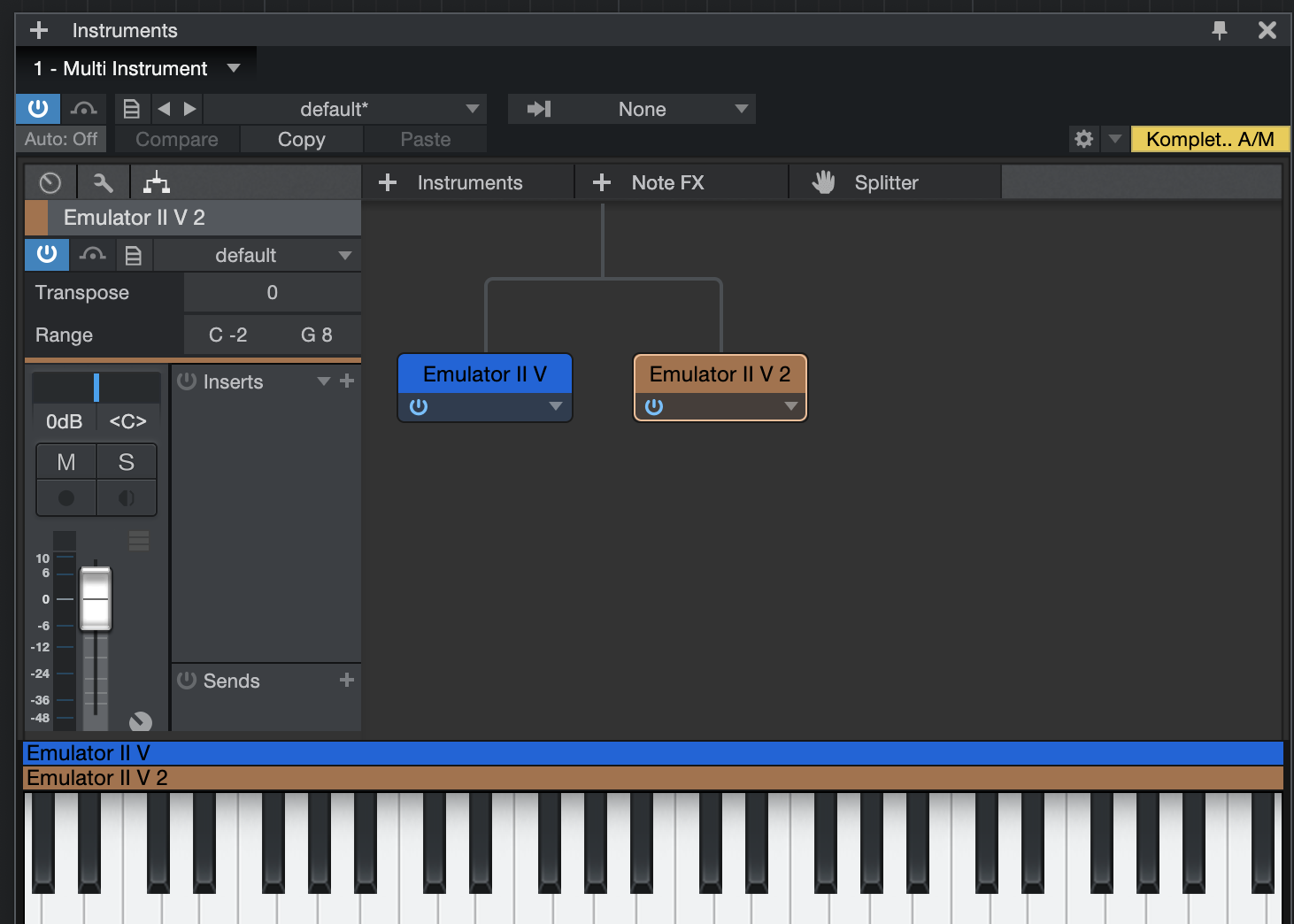Click the bypass icon beside the main power button
The height and width of the screenshot is (924, 1294).
coord(84,109)
